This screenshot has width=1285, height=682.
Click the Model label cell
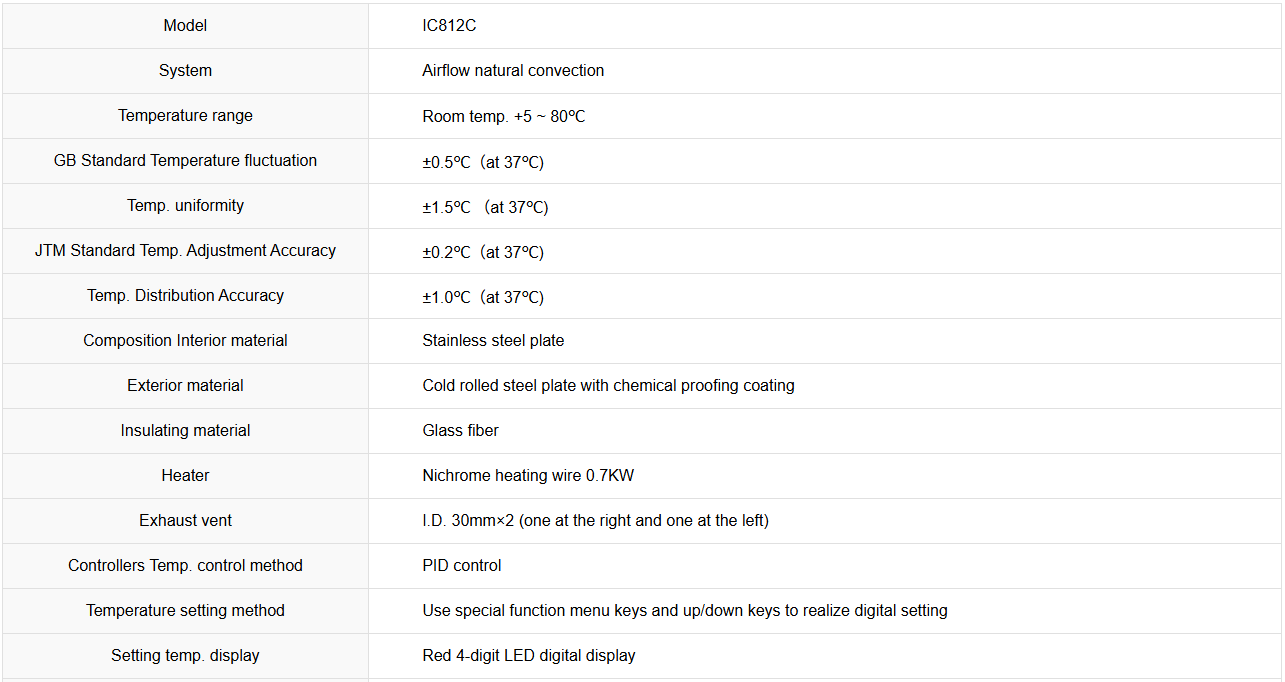[185, 26]
